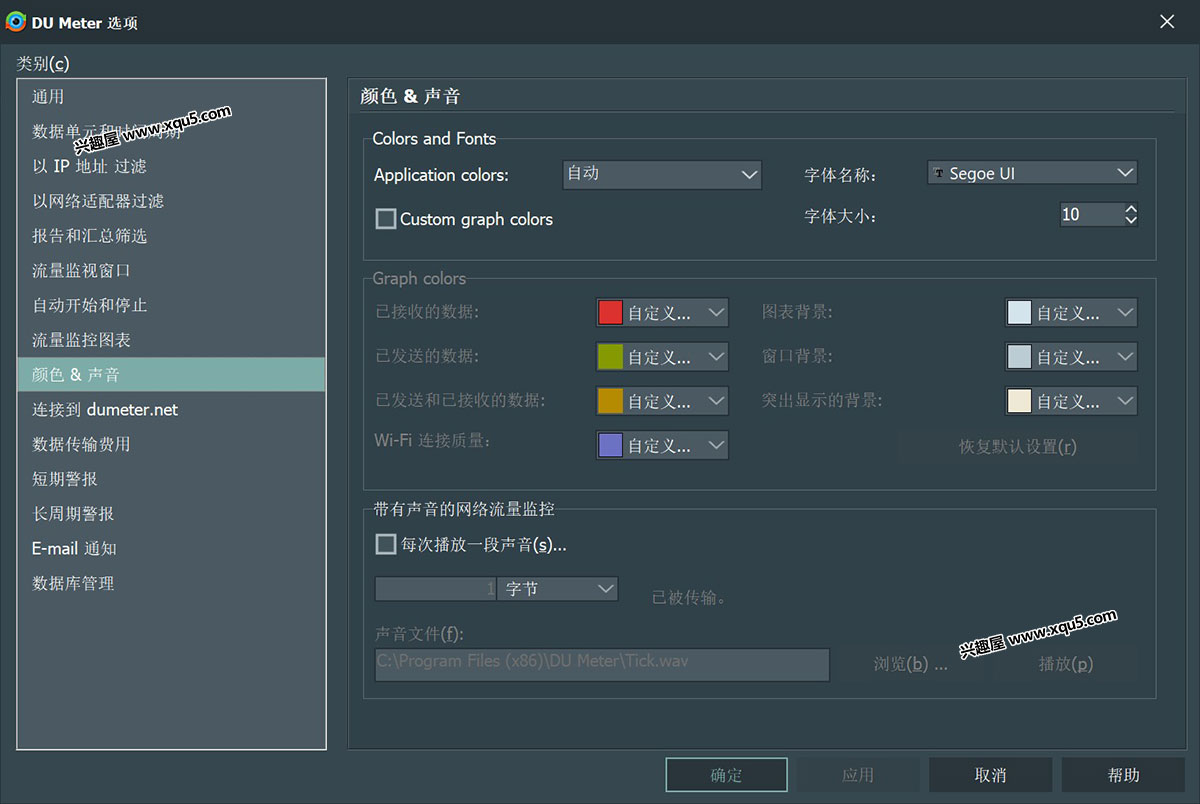
Task: Click the 字体大小 value field
Action: tap(1092, 214)
